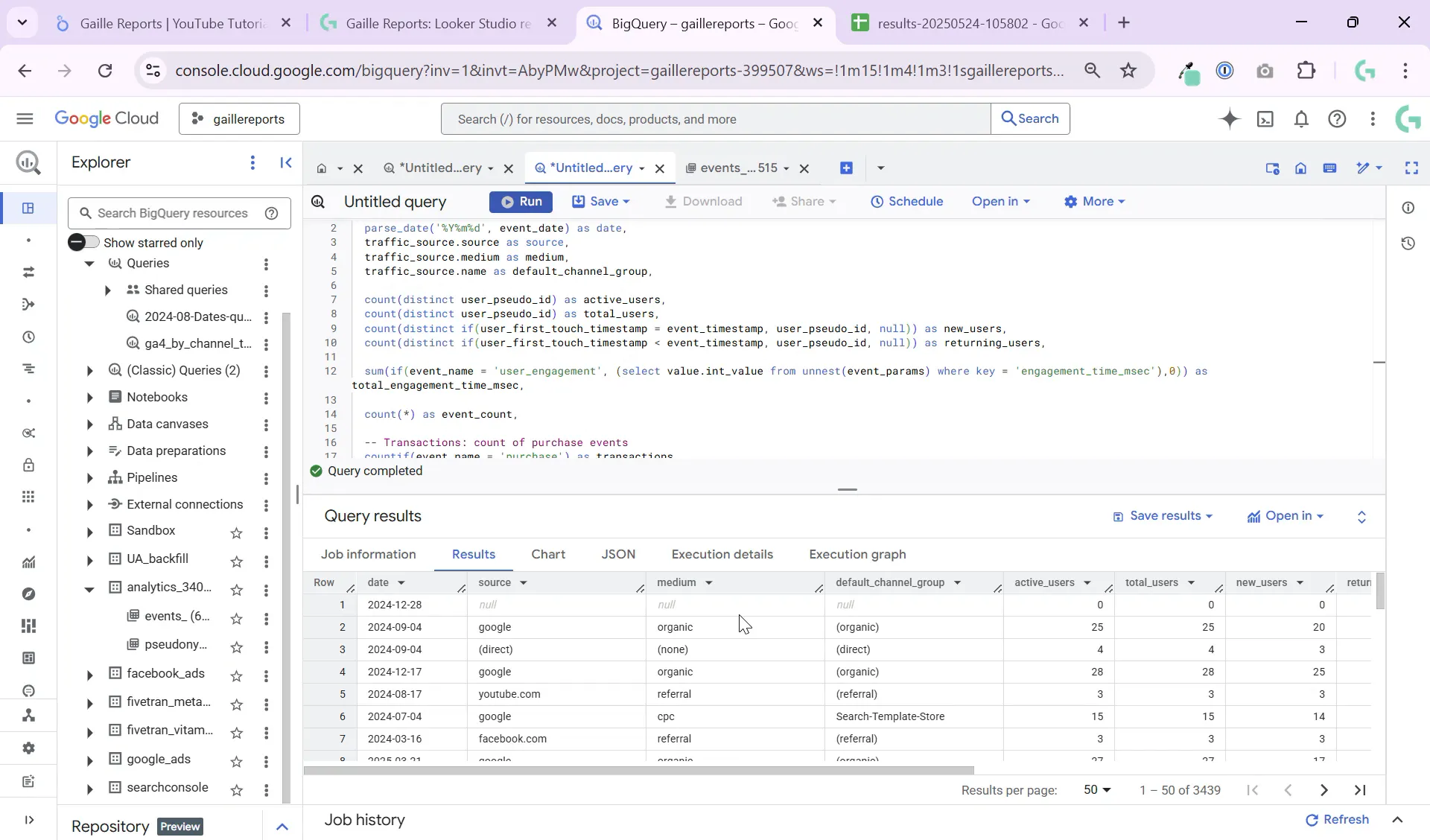1430x840 pixels.
Task: Open the Execution graph tab
Action: (857, 555)
